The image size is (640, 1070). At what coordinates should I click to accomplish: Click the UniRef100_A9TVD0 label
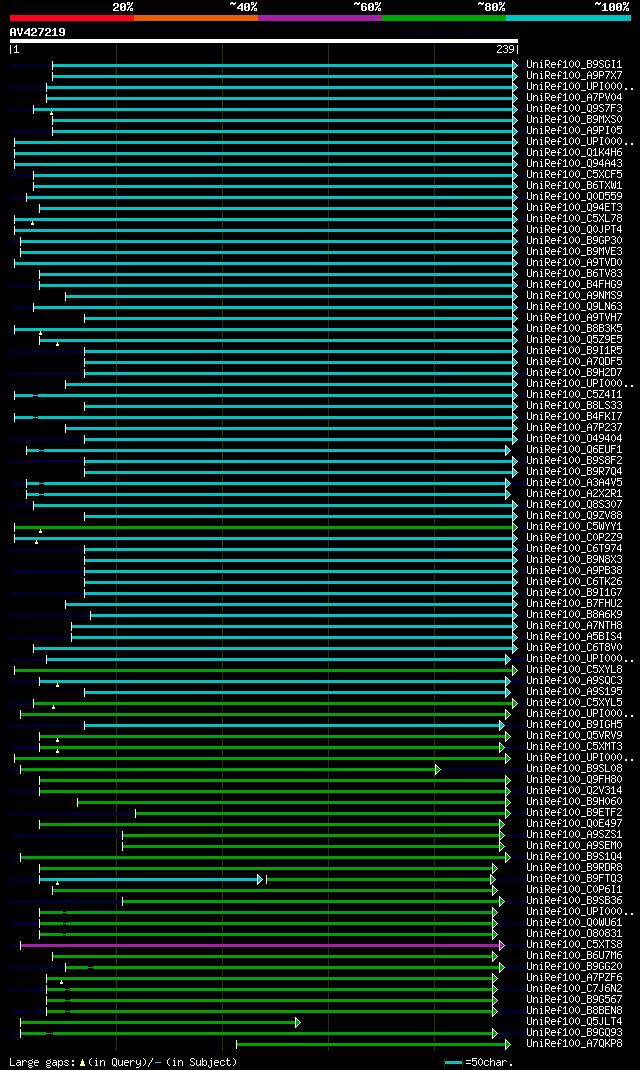[574, 262]
